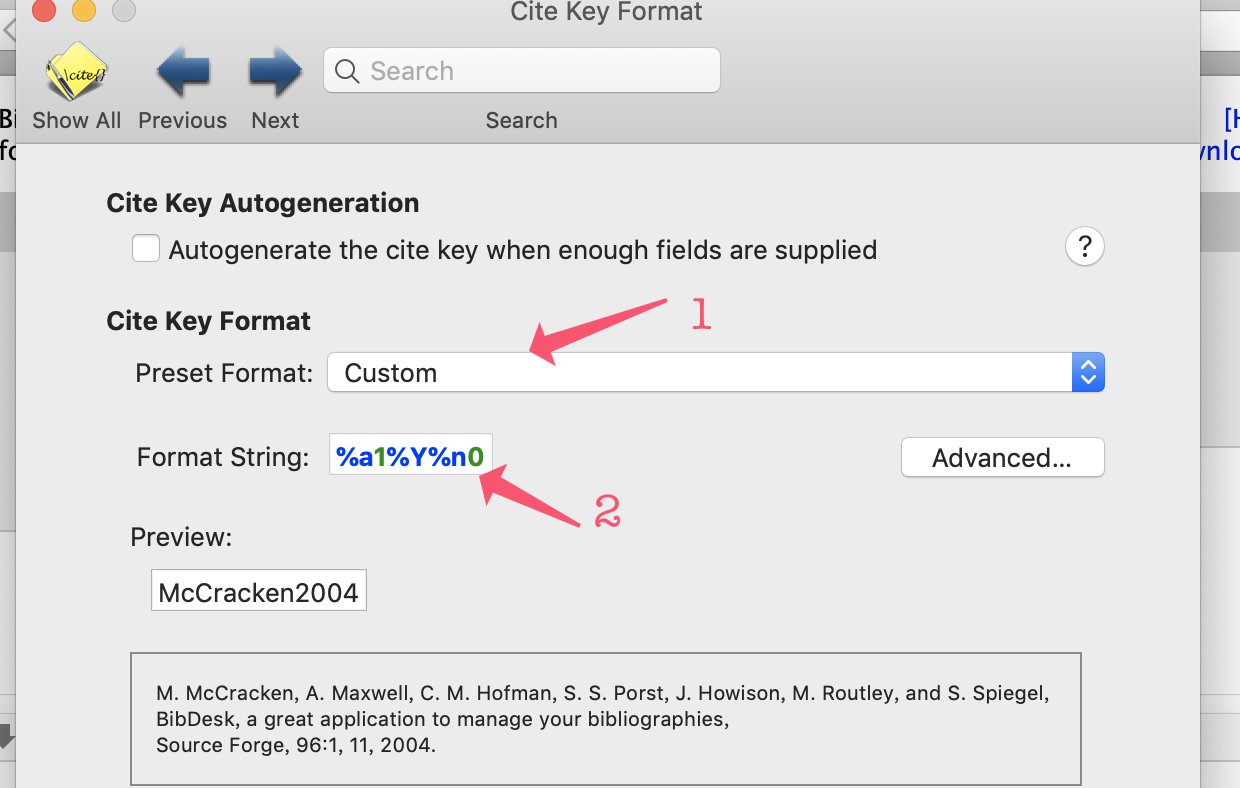Enable autogenerate cite key checkbox
This screenshot has width=1240, height=788.
146,248
